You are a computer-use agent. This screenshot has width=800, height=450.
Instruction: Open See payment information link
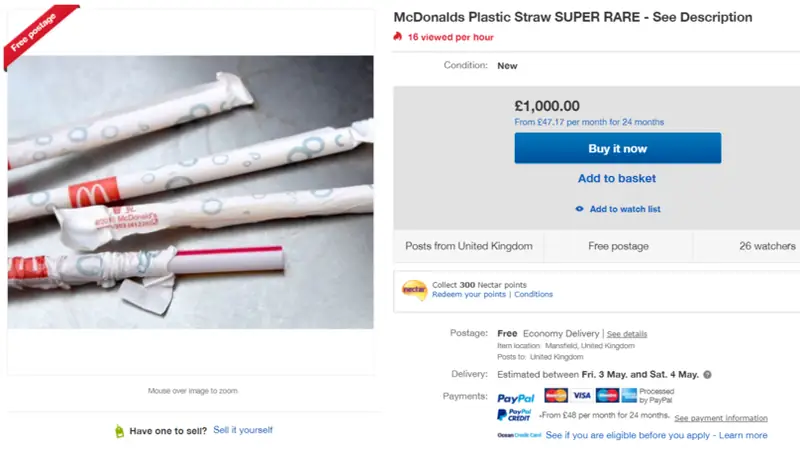721,418
